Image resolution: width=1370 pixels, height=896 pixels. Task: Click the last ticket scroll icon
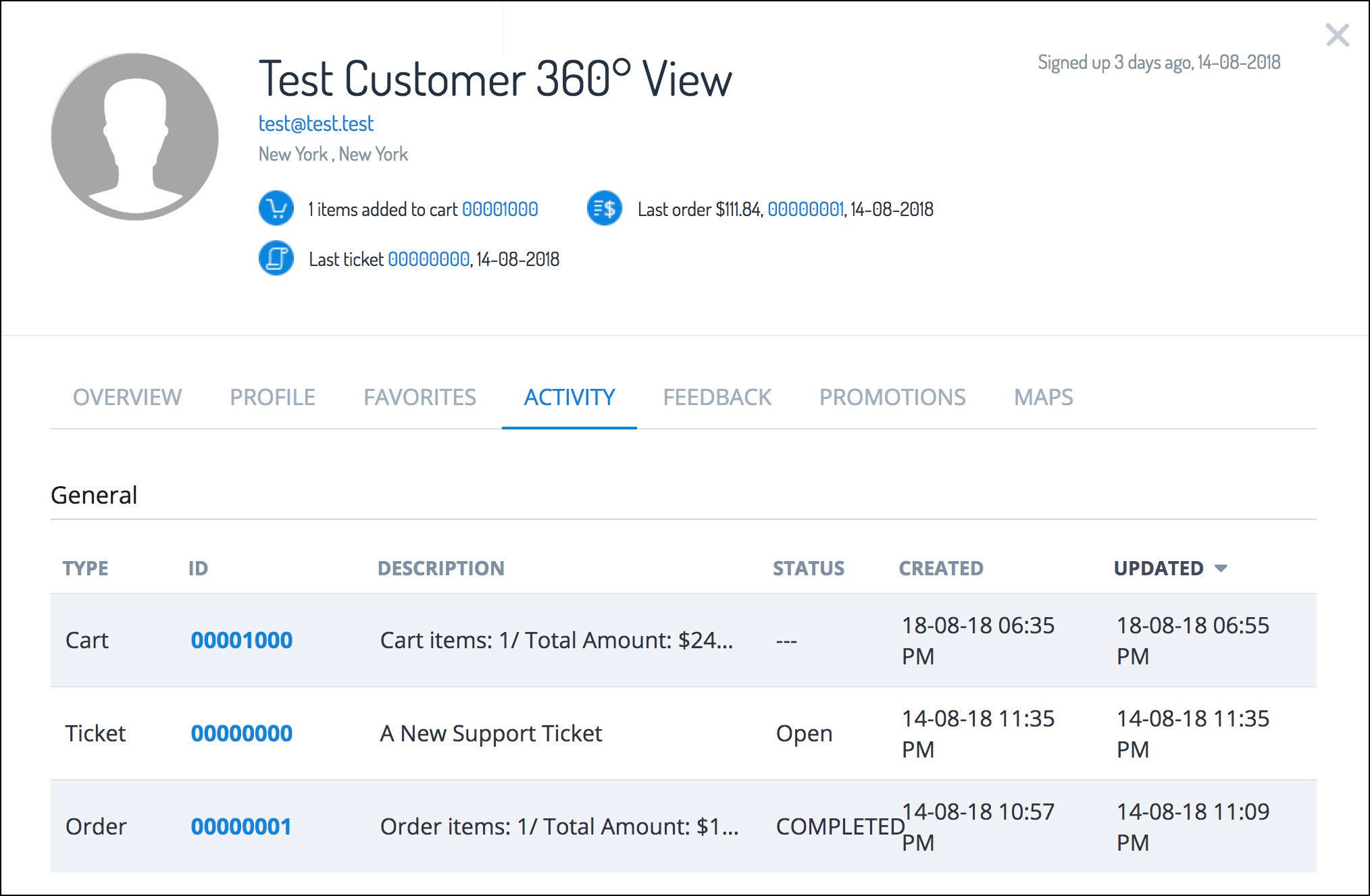(x=276, y=259)
